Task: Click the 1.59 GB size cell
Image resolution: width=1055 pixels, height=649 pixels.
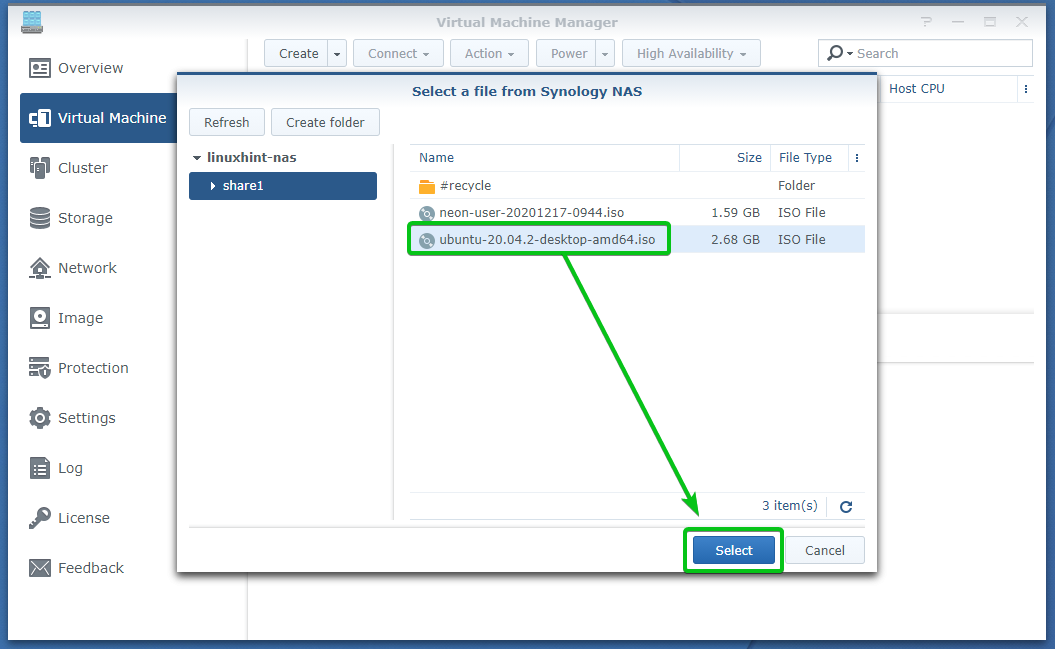Action: [735, 213]
